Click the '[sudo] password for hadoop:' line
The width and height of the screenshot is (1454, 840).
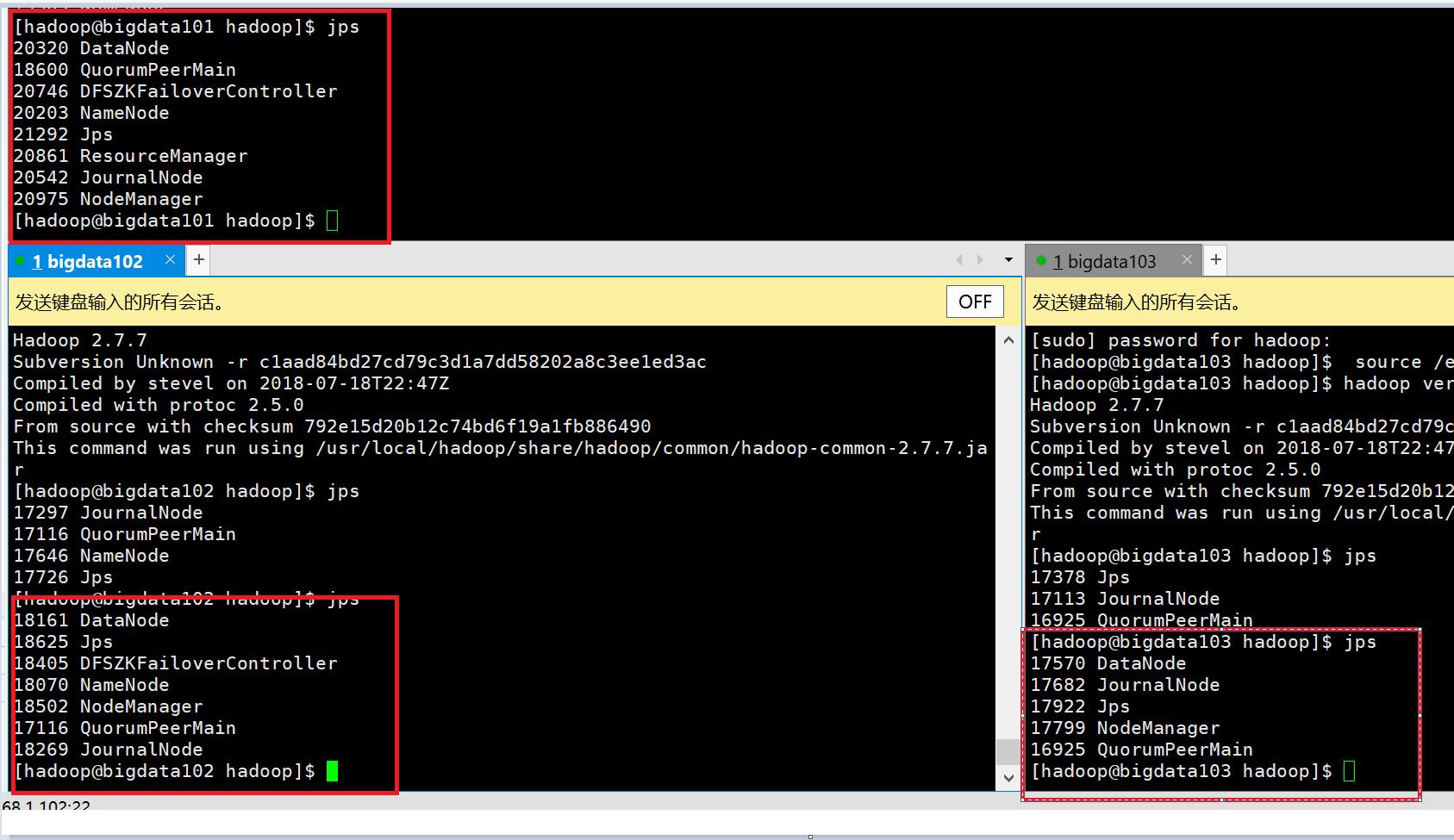tap(1181, 340)
